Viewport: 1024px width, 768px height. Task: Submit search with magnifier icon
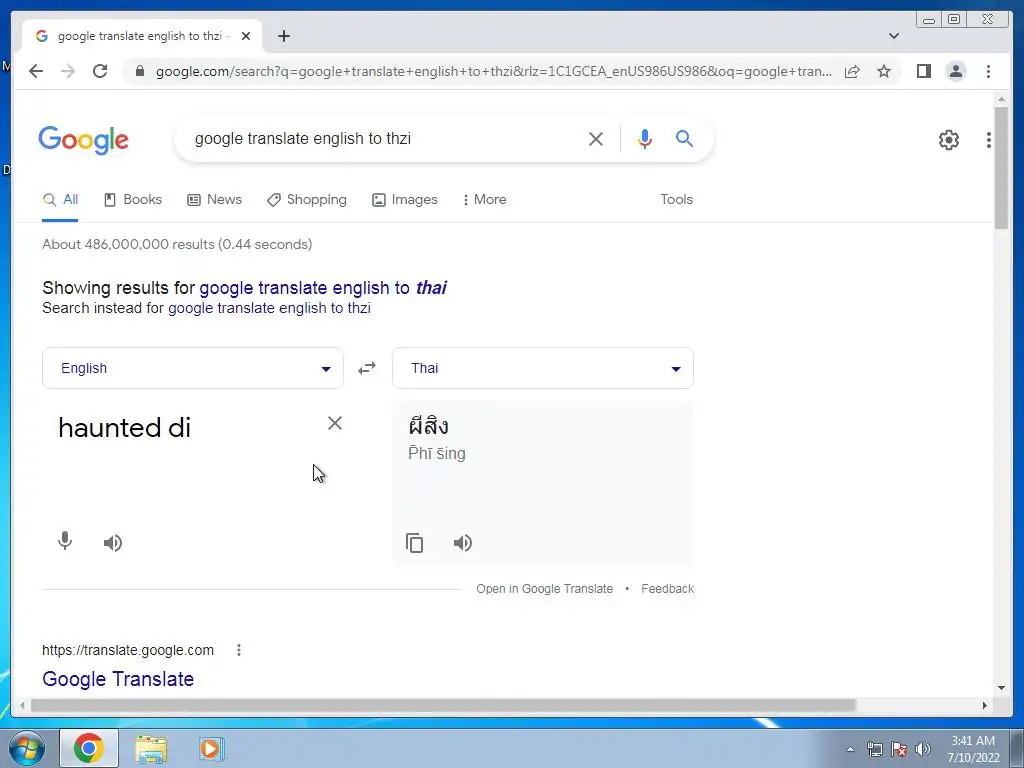[x=684, y=138]
